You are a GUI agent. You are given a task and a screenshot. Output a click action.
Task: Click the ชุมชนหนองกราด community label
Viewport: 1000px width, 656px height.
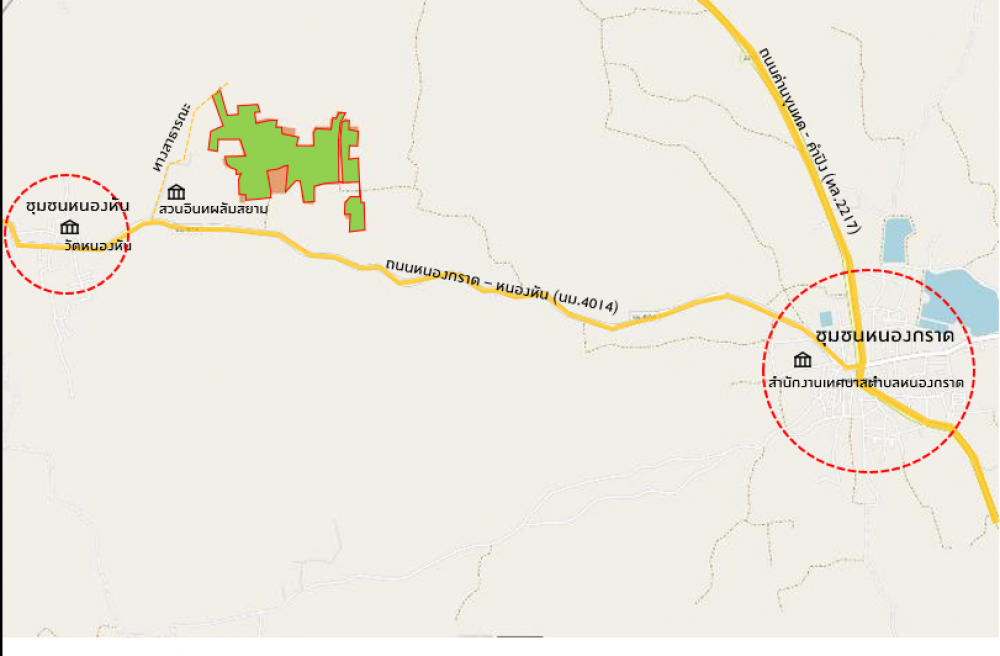885,335
